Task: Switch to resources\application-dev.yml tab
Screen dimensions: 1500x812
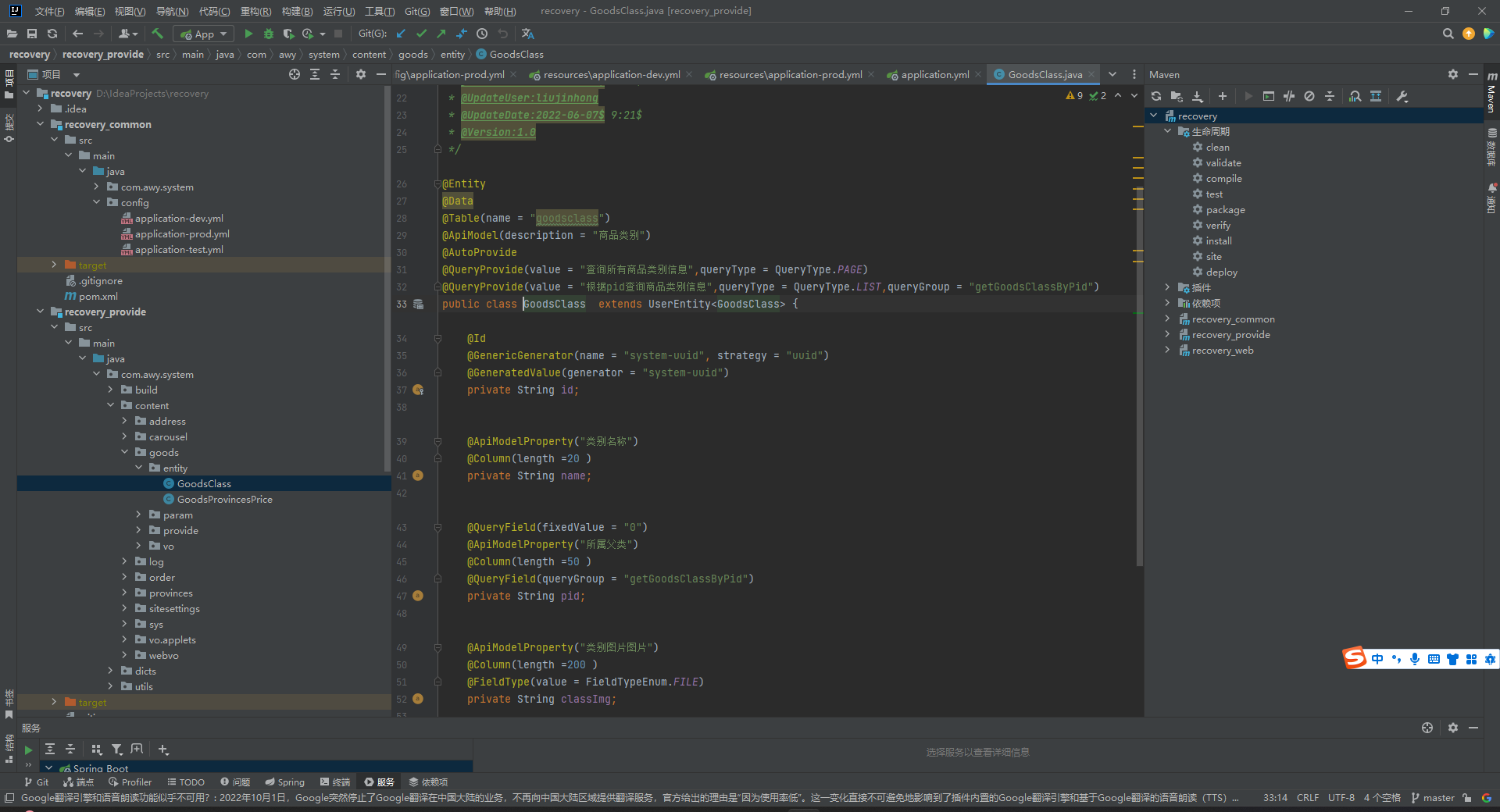Action: click(612, 74)
